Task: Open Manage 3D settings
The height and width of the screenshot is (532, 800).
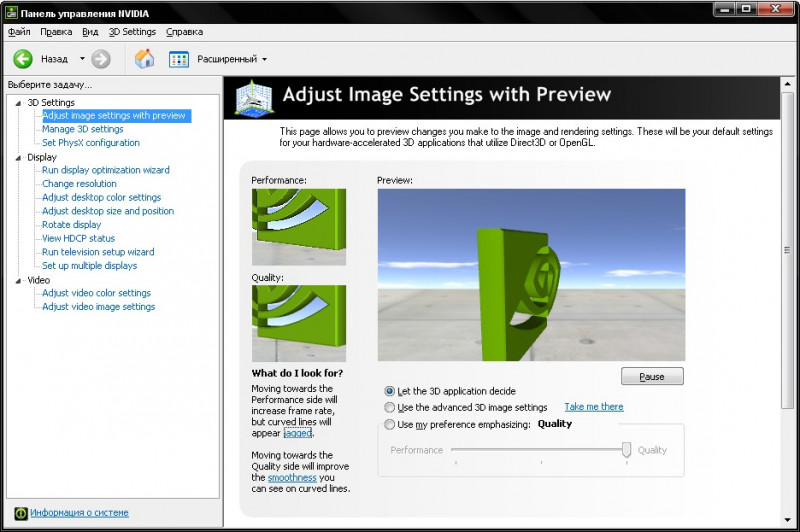Action: (x=83, y=129)
